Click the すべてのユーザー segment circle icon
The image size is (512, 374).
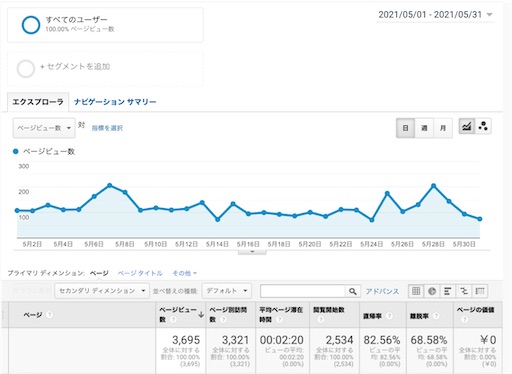click(31, 25)
